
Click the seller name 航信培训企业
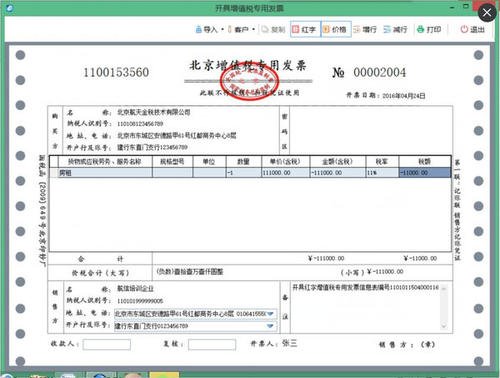(x=135, y=289)
